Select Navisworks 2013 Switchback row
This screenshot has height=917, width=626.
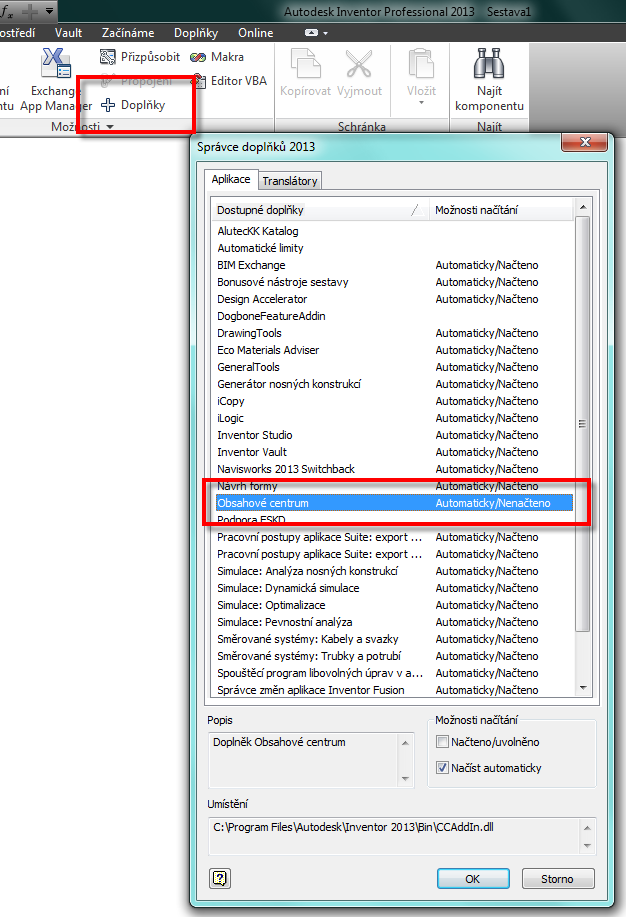pos(393,469)
